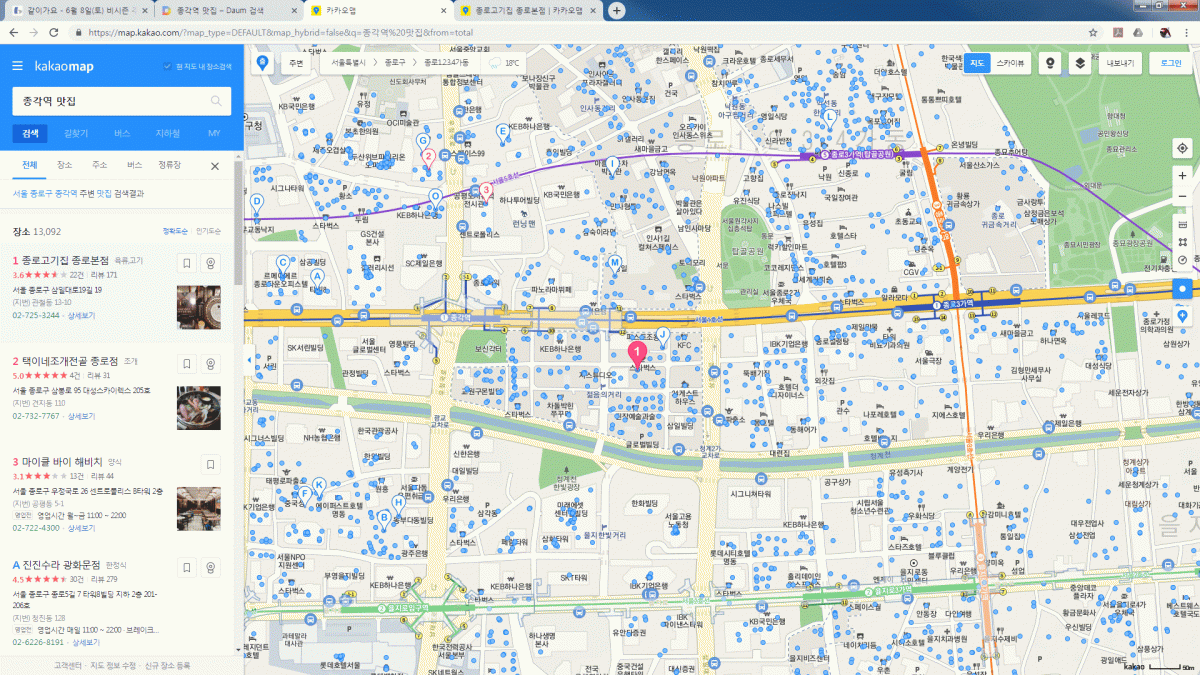1200x675 pixels.
Task: Select the 검색 tab
Action: (30, 133)
